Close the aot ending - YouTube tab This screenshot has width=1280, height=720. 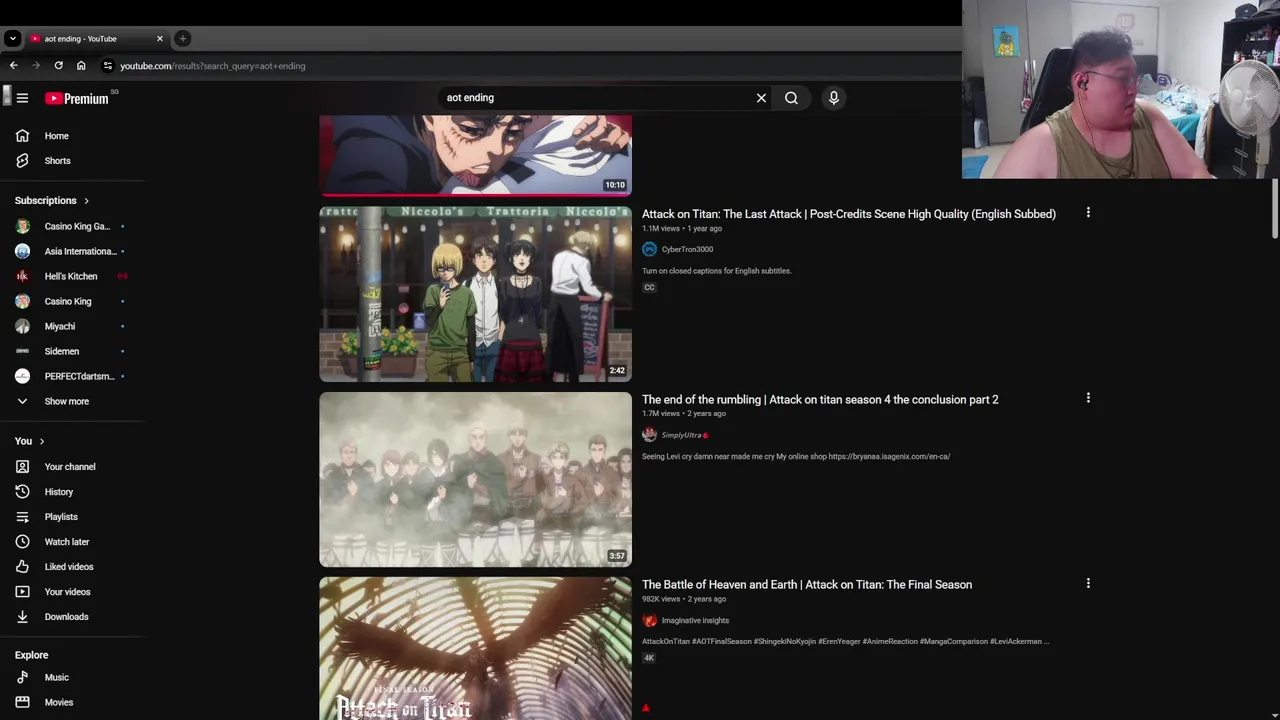(159, 39)
